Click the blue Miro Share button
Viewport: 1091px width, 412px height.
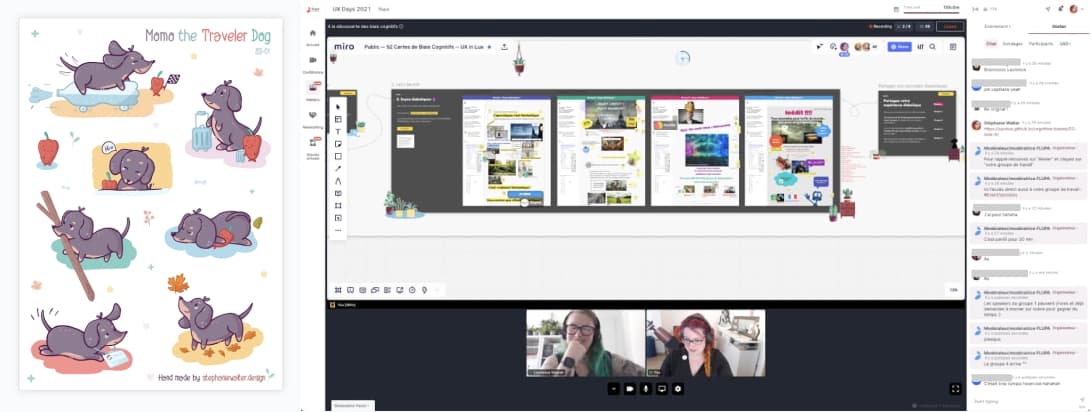[899, 47]
